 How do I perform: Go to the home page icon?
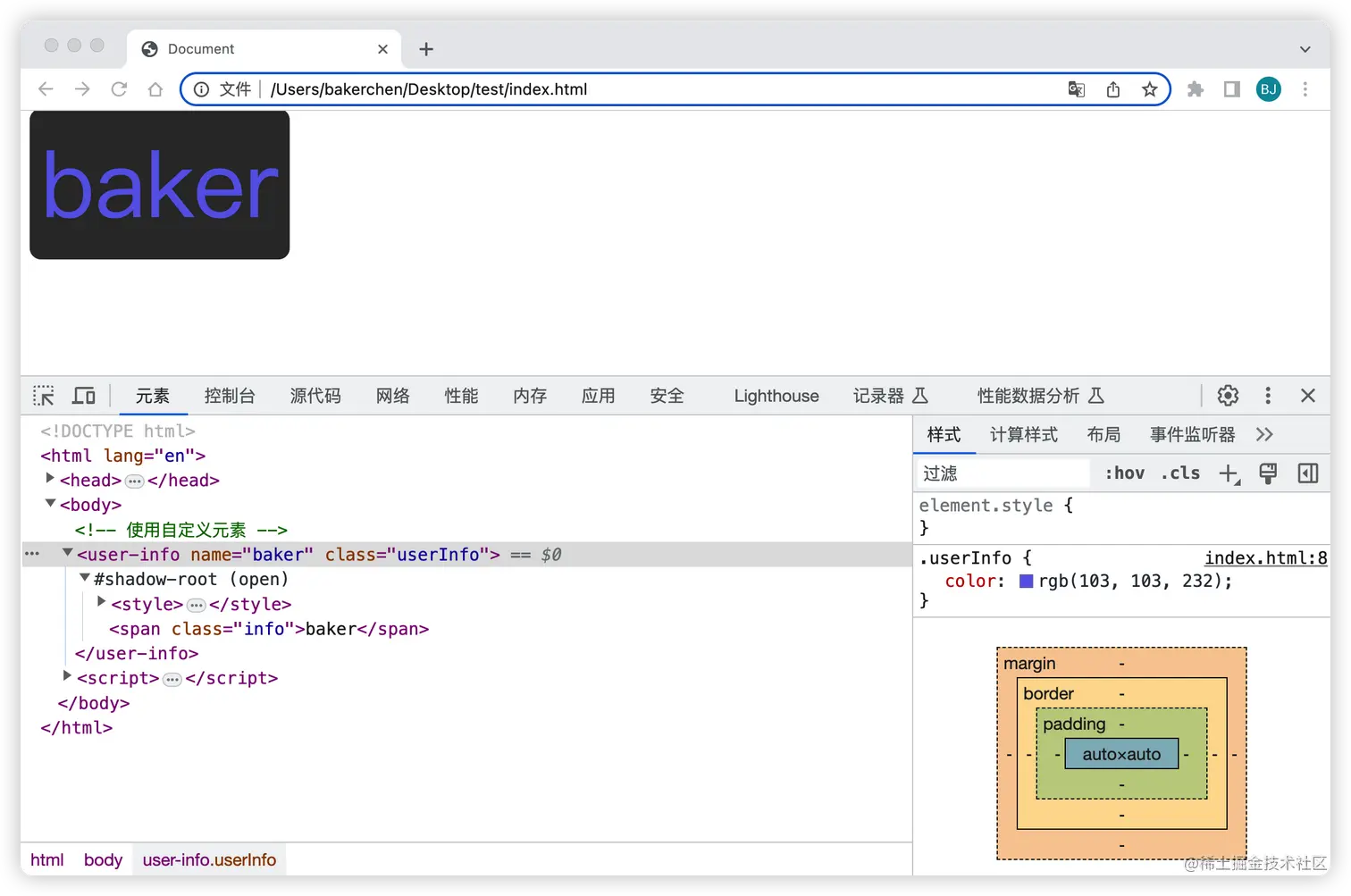coord(155,89)
